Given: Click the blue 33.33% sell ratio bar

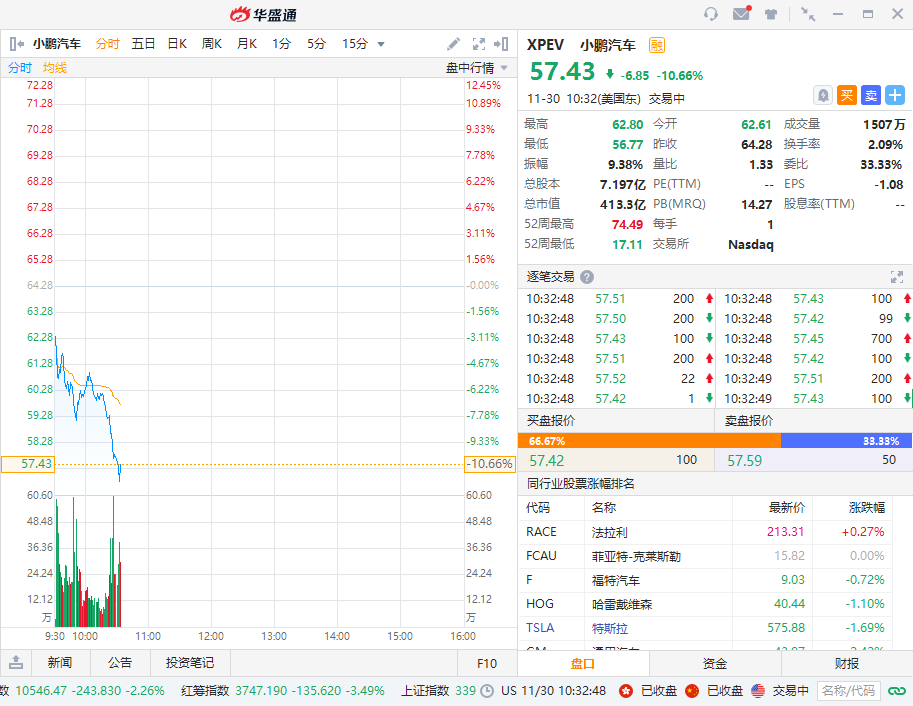Looking at the screenshot, I should (x=846, y=441).
